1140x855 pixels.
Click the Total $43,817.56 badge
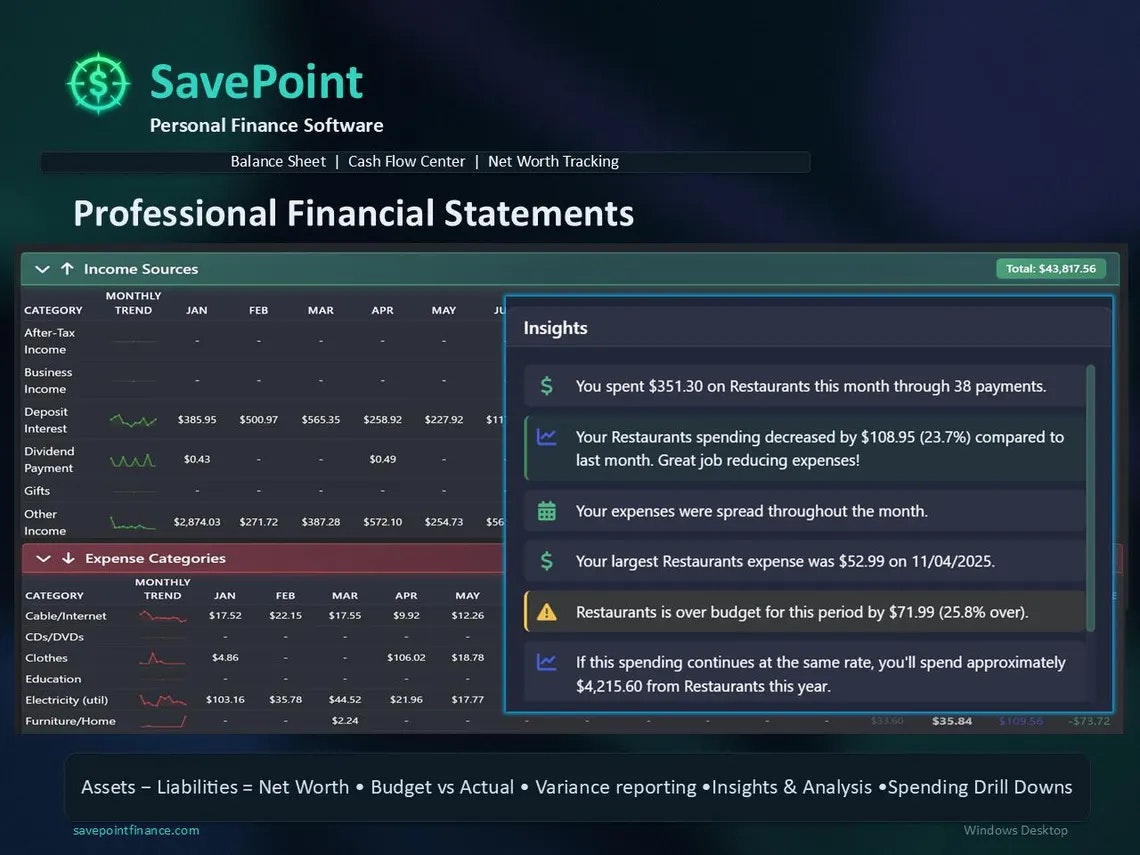point(1051,268)
